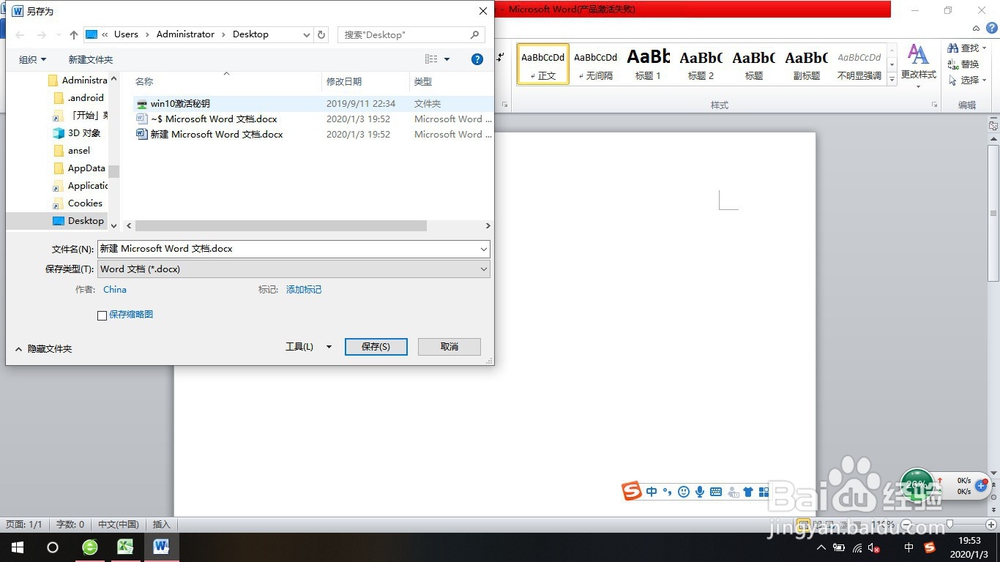1000x562 pixels.
Task: Open the Select tool in Word ribbon
Action: (x=966, y=80)
